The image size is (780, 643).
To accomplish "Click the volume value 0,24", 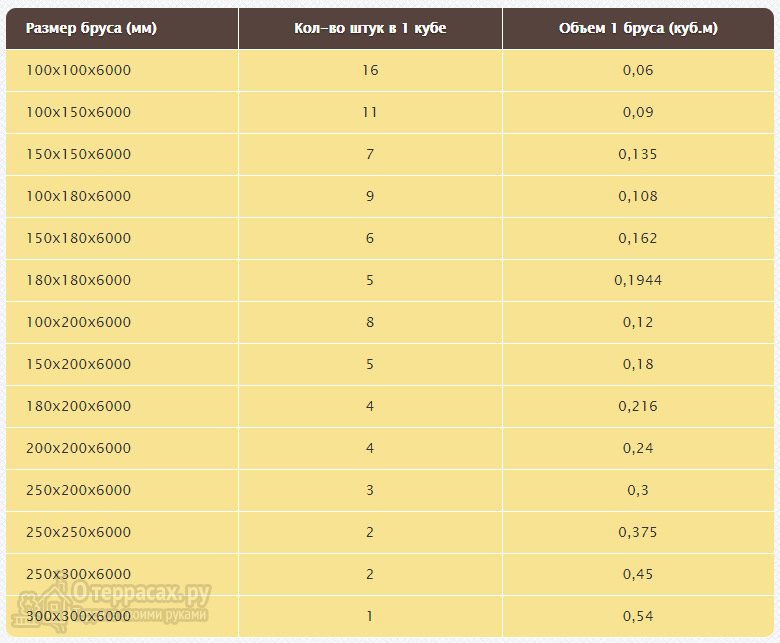I will (638, 448).
